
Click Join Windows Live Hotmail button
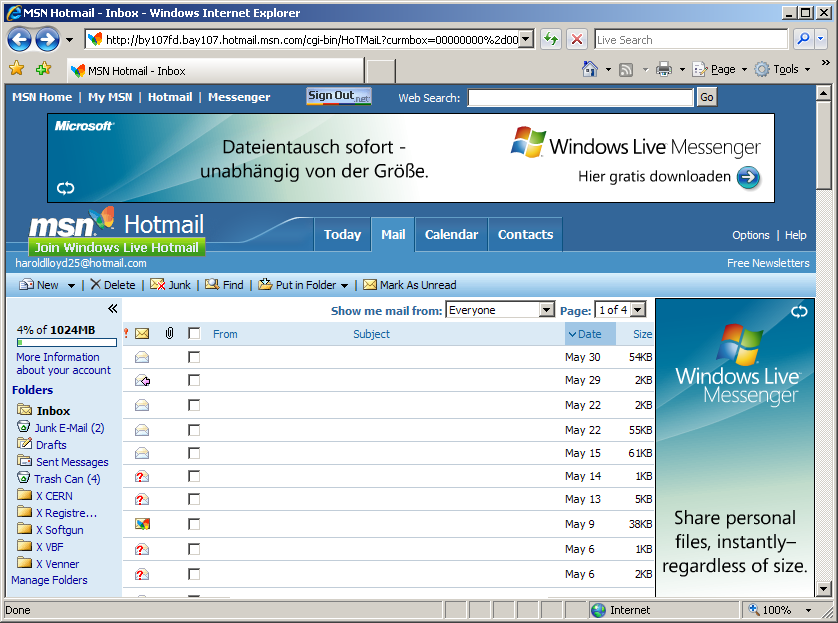[x=117, y=247]
